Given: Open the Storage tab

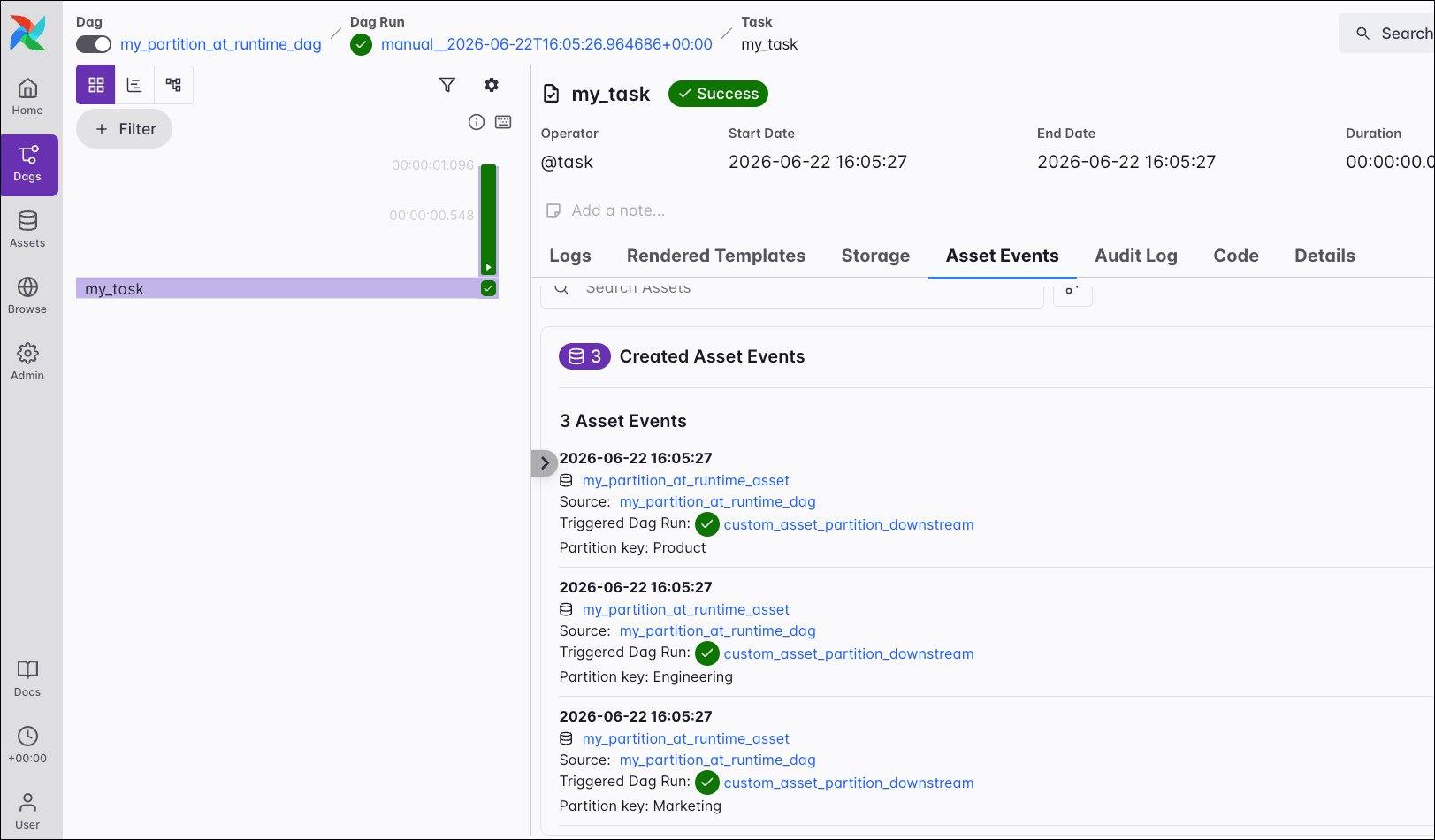Looking at the screenshot, I should 875,256.
